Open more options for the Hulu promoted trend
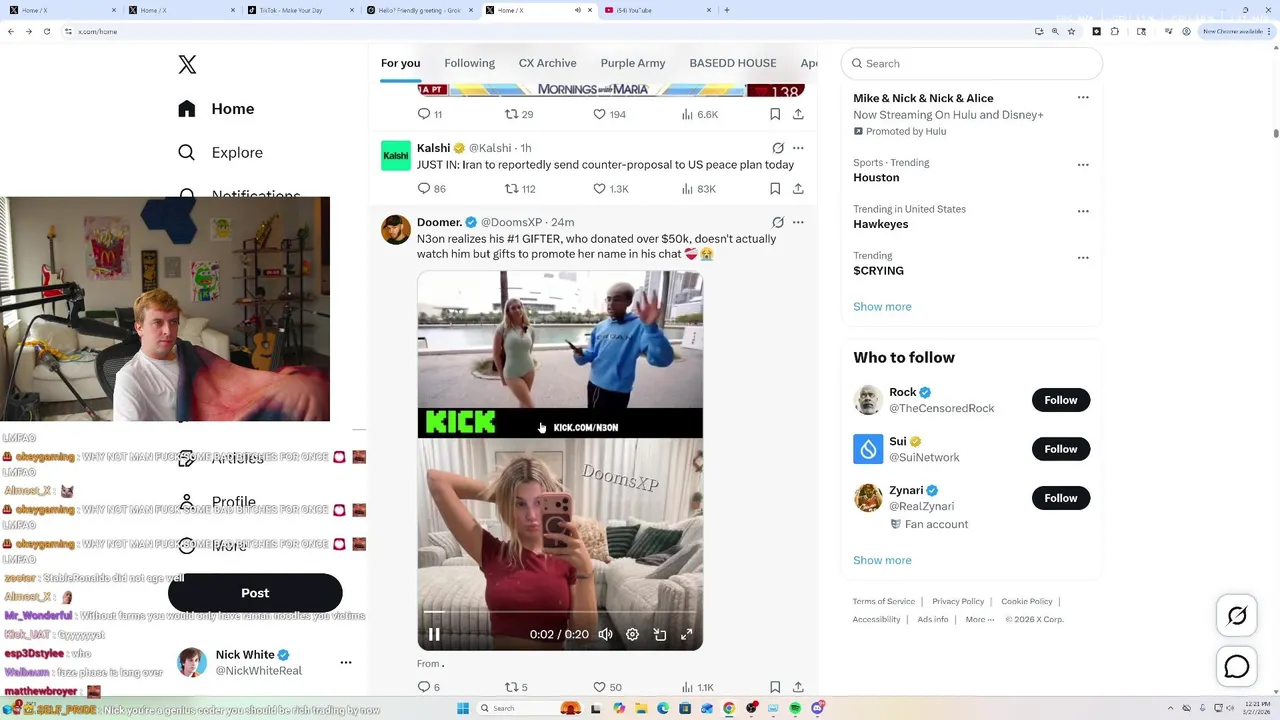Image resolution: width=1280 pixels, height=720 pixels. pyautogui.click(x=1083, y=98)
